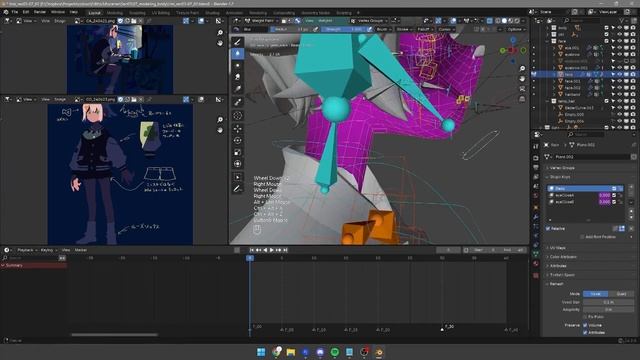Open the Render menu

point(40,12)
